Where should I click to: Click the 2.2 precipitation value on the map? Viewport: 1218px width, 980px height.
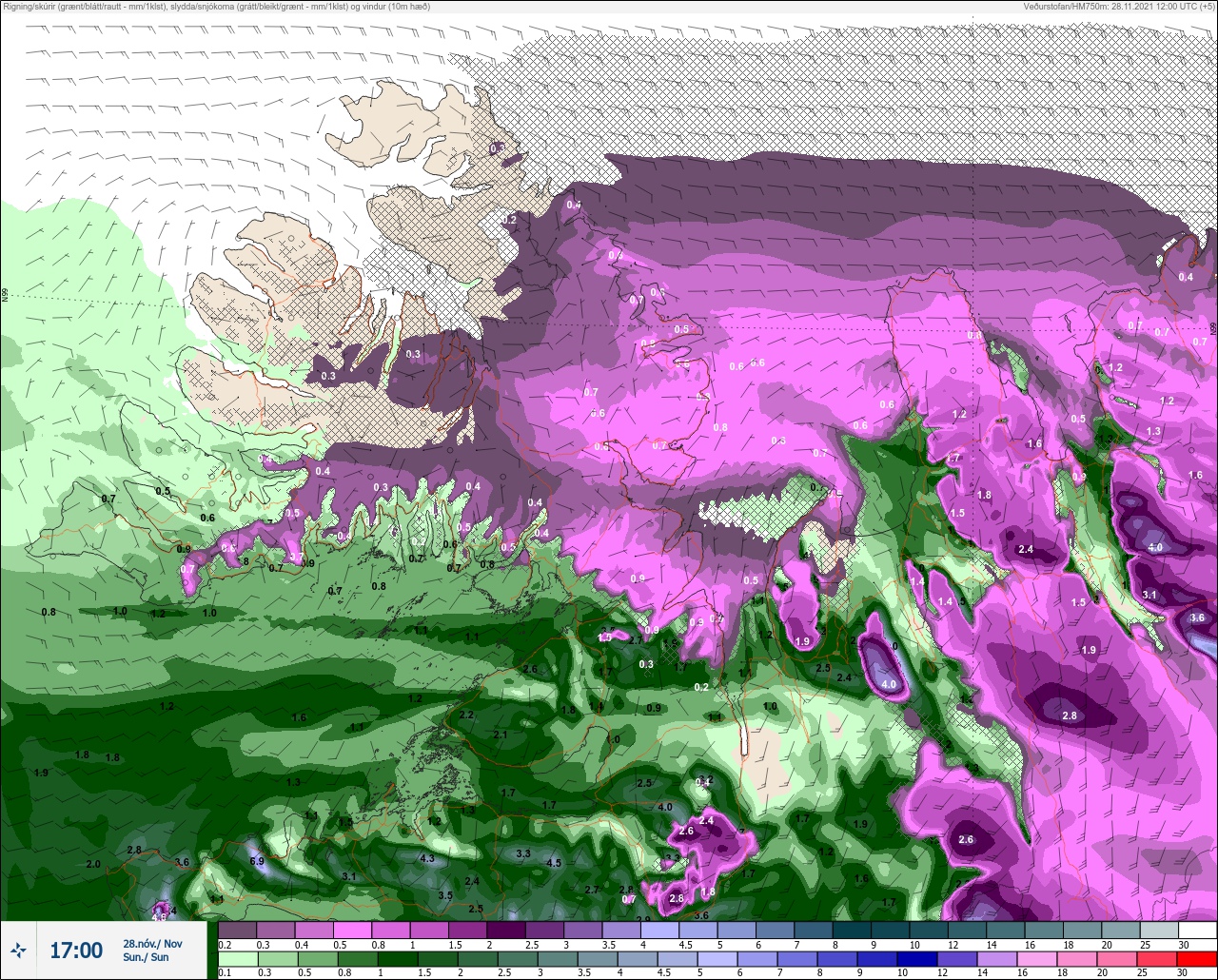(466, 715)
